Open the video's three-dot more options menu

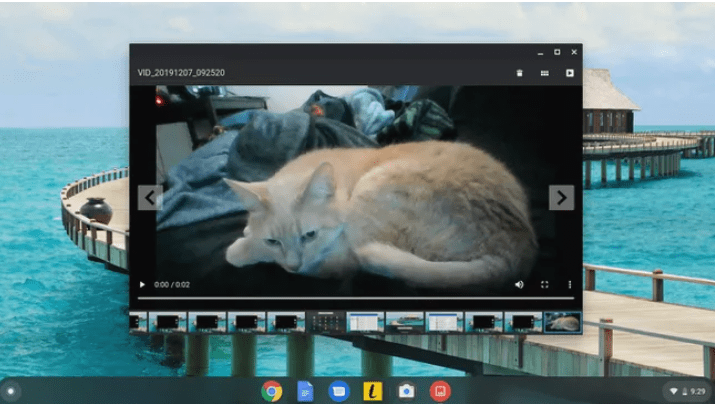(x=570, y=285)
